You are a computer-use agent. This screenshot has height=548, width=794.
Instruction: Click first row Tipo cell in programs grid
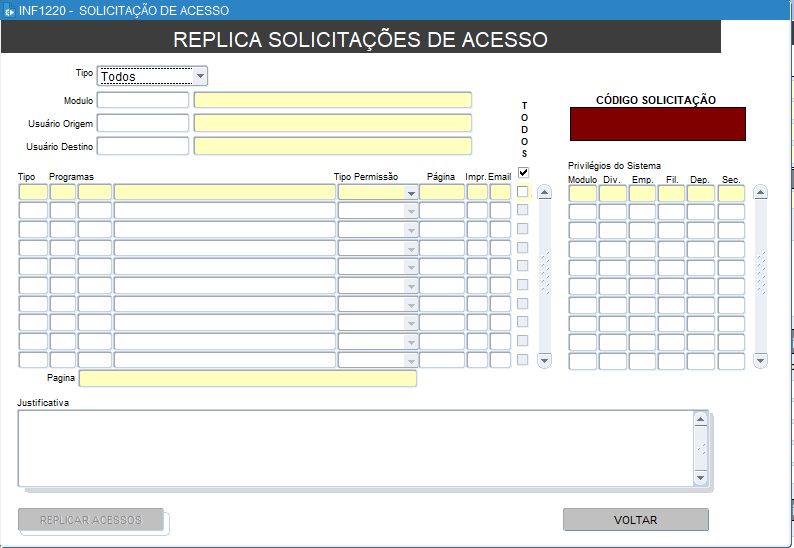(x=33, y=192)
